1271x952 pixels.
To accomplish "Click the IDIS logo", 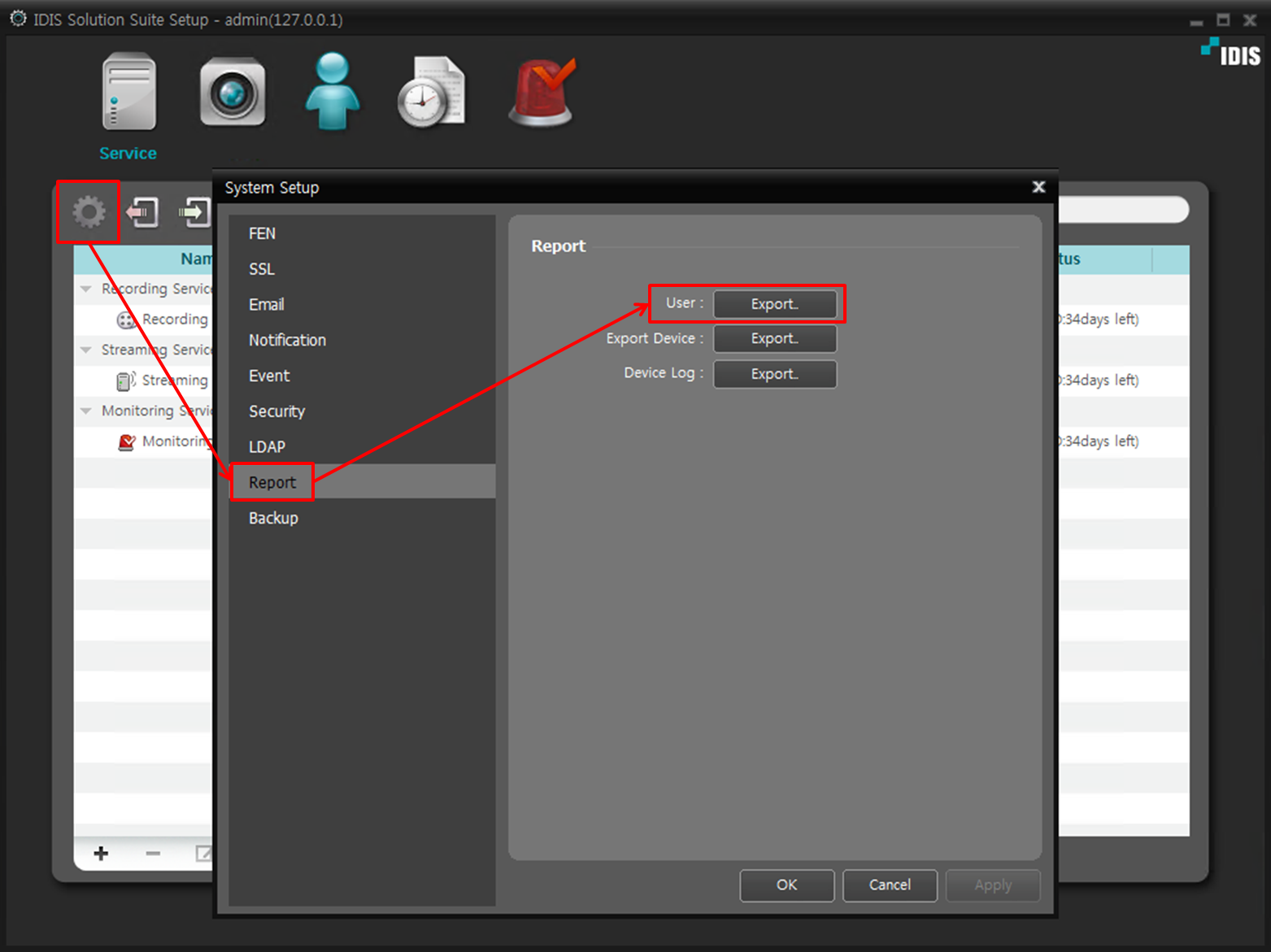I will click(x=1231, y=52).
